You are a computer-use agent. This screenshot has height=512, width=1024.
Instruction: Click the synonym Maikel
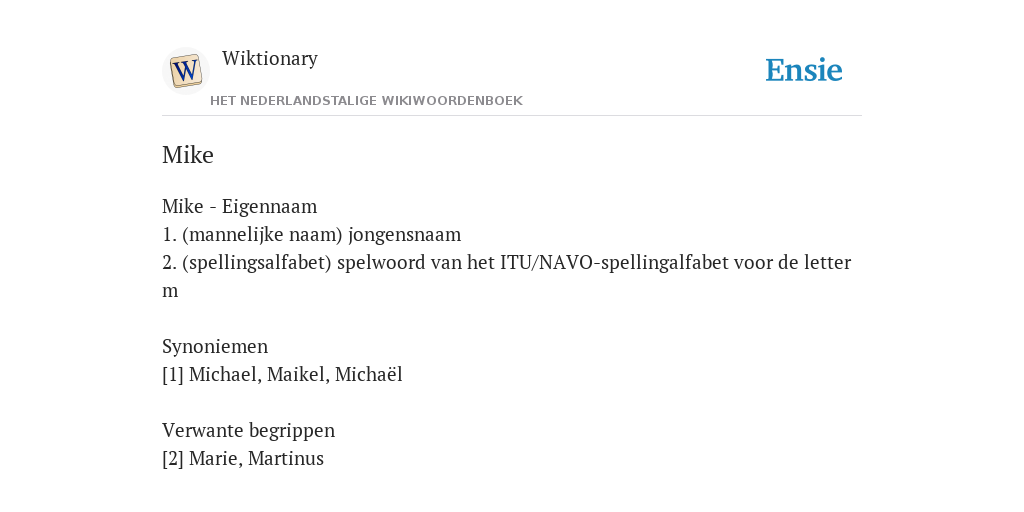click(x=298, y=375)
